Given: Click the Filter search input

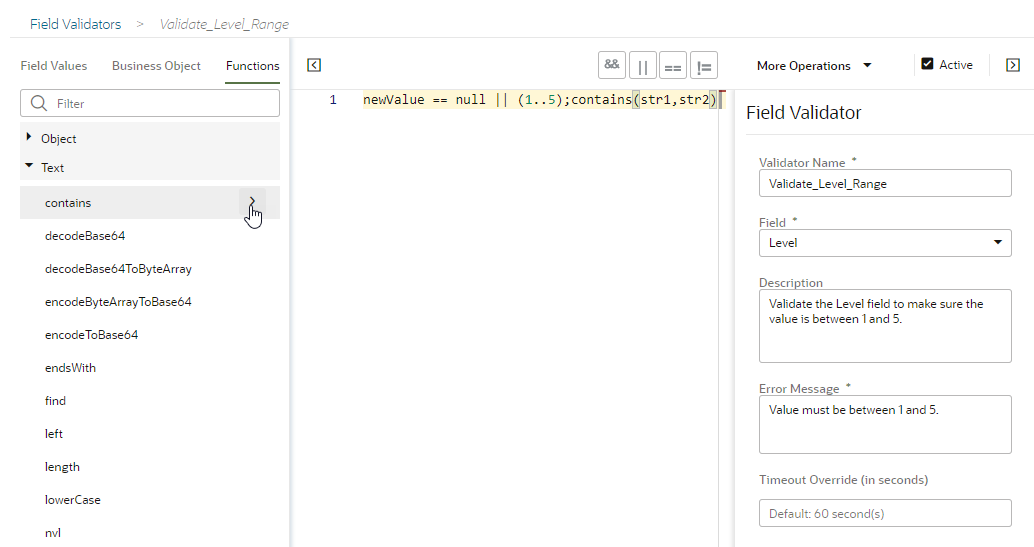Looking at the screenshot, I should (150, 104).
